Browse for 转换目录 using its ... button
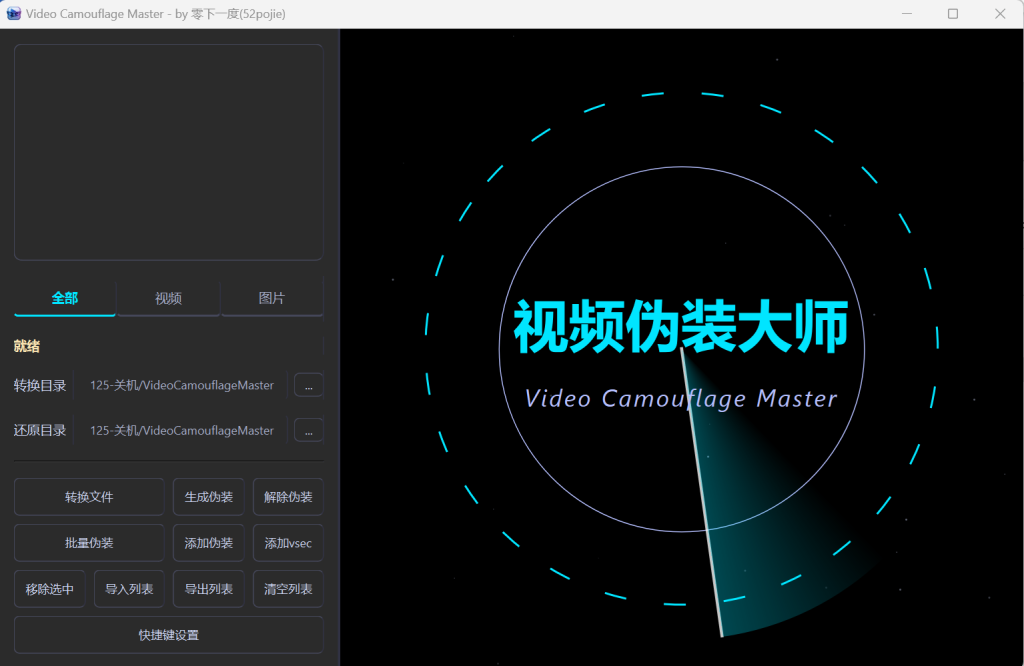1024x666 pixels. [x=308, y=385]
